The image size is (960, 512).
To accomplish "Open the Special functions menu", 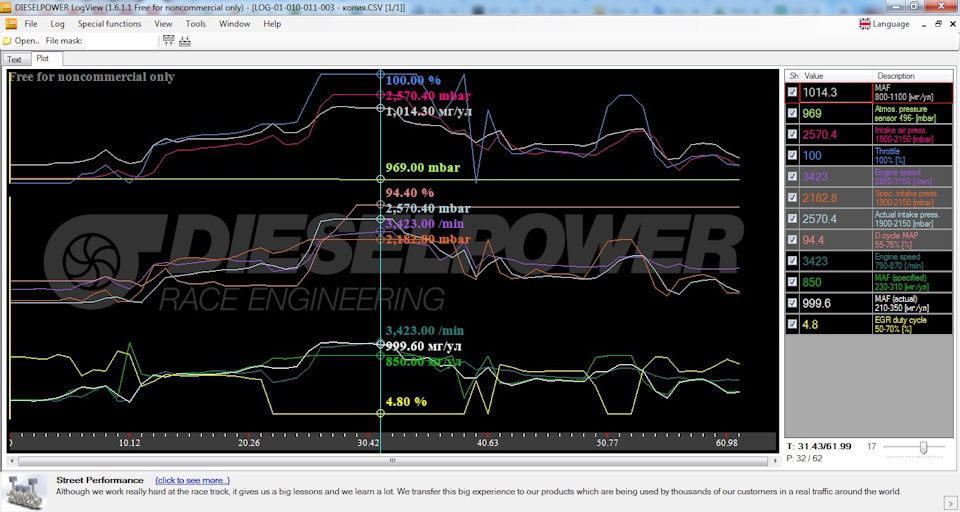I will point(109,24).
